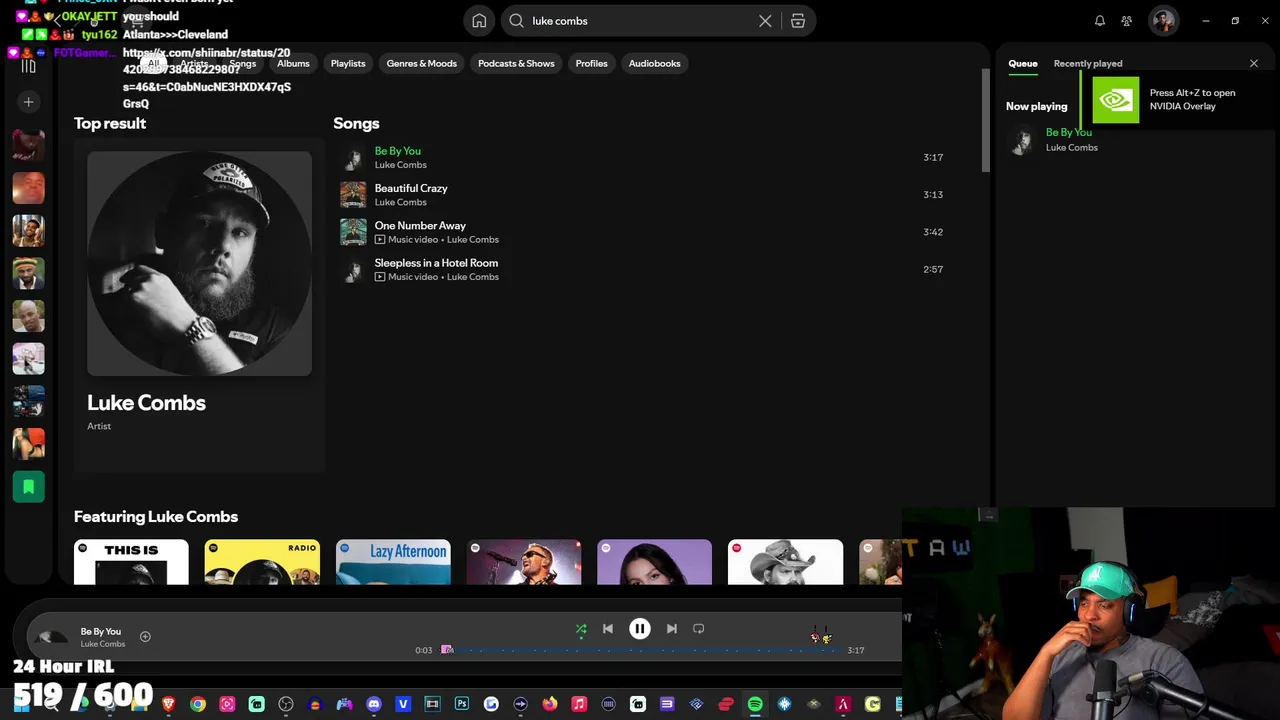Open Firefox from the taskbar
Viewport: 1280px width, 720px height.
[x=550, y=704]
